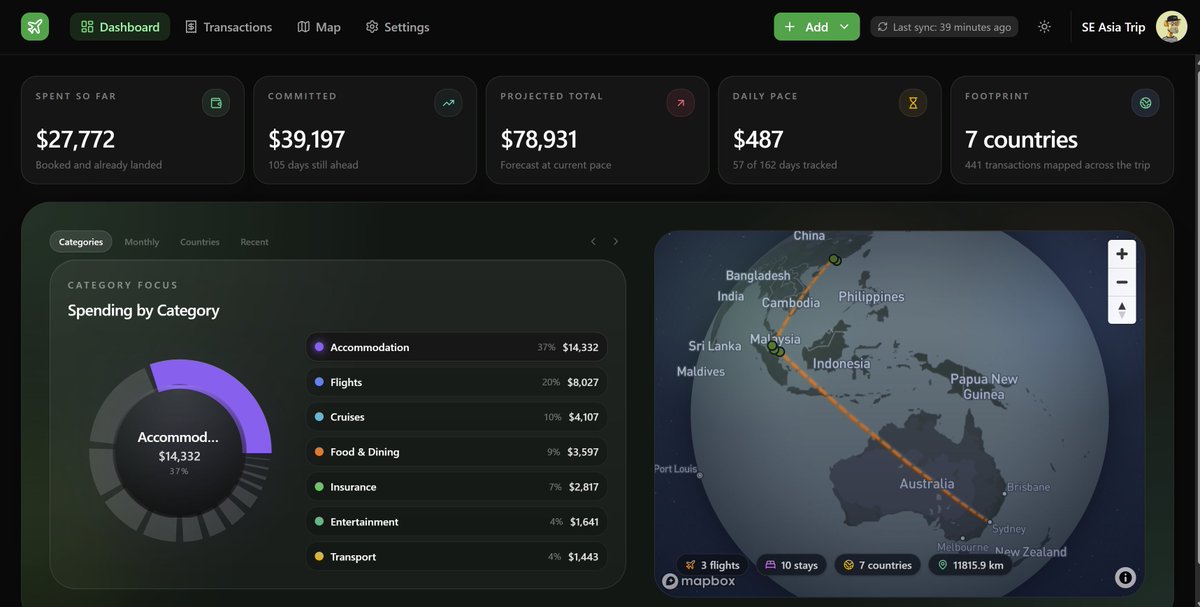Expand the Add dropdown chevron
The image size is (1200, 607).
point(846,27)
